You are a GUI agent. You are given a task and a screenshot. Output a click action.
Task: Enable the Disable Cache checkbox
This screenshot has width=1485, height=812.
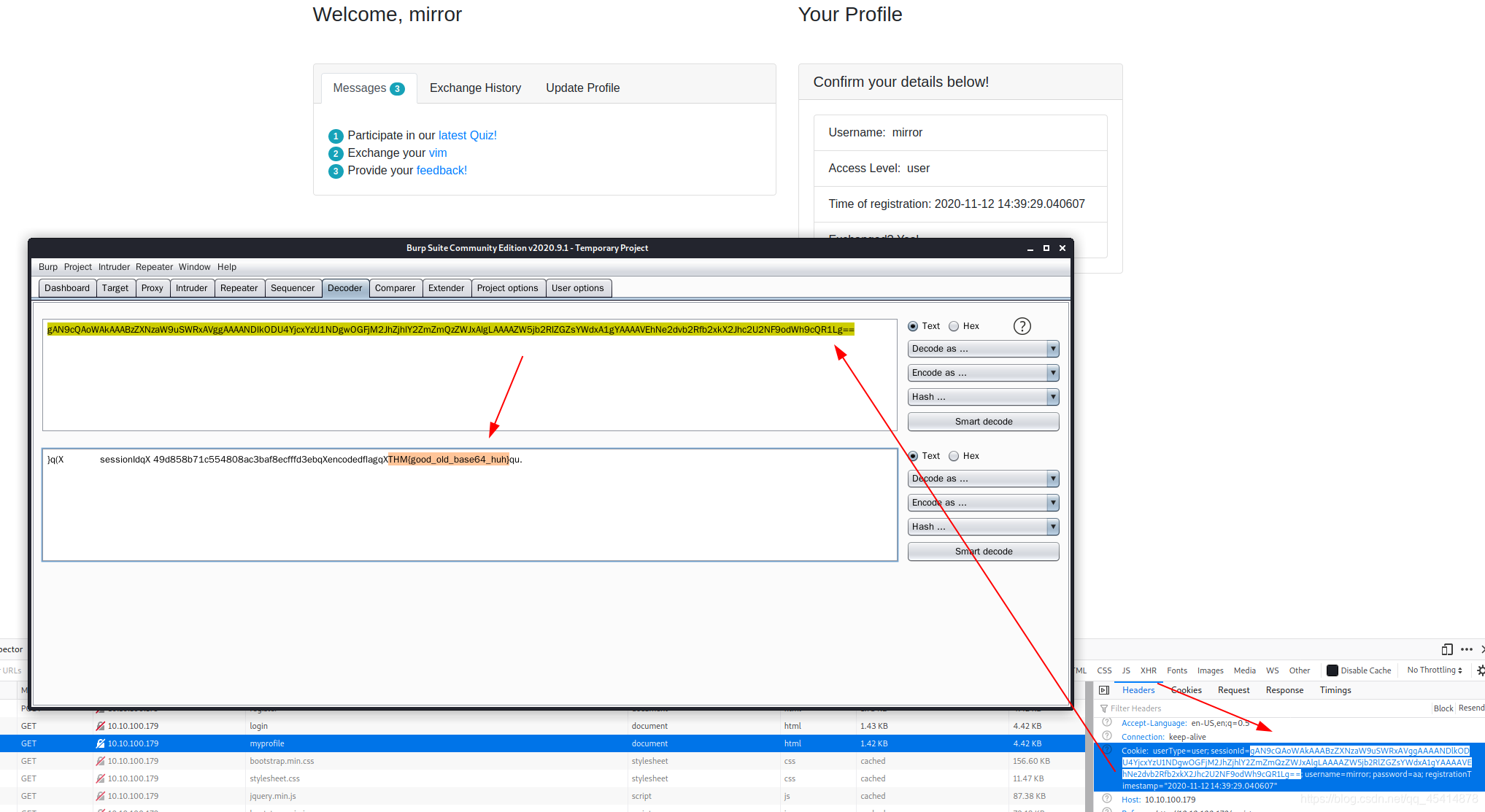(x=1332, y=670)
